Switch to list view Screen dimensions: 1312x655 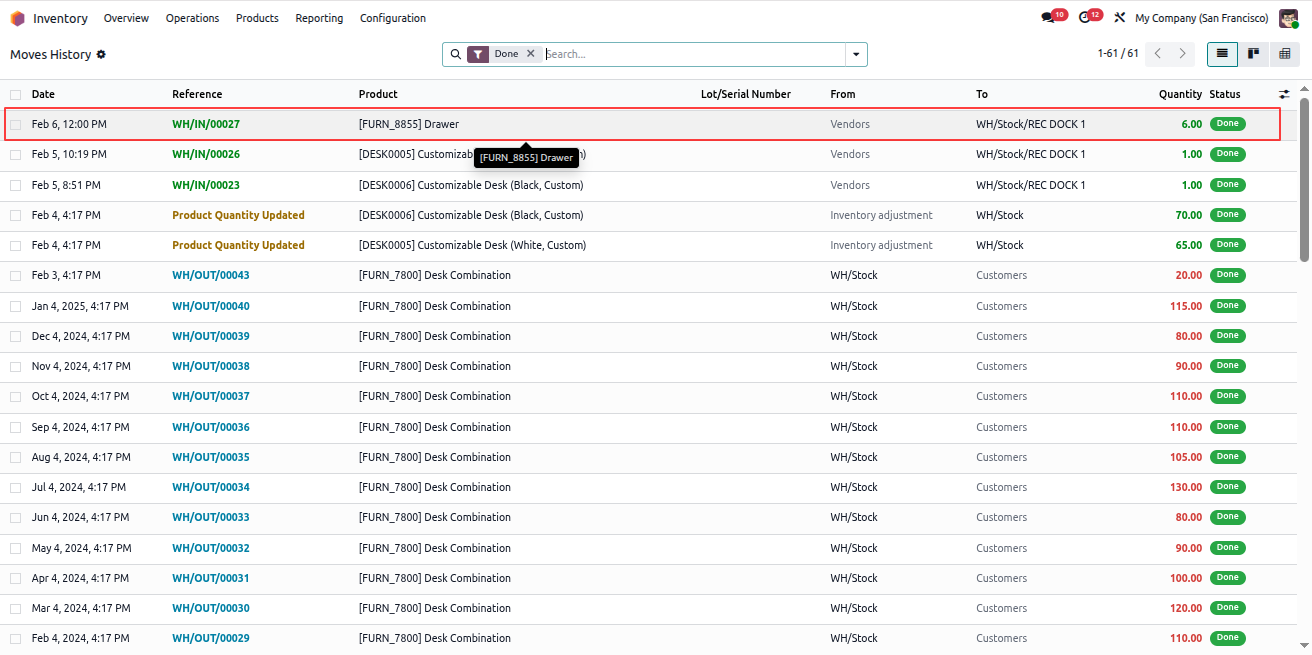click(1222, 54)
